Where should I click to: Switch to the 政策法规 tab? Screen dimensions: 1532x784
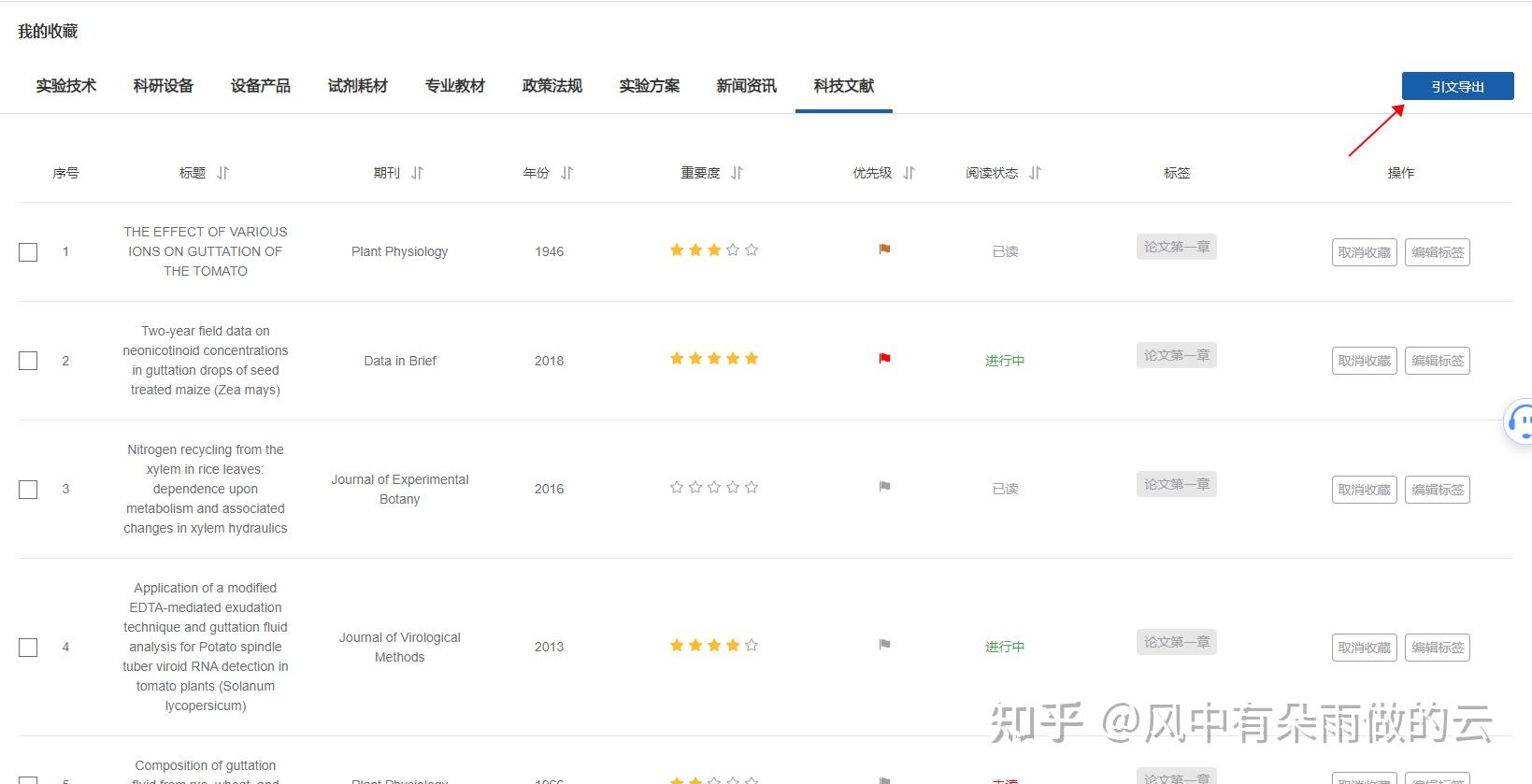pyautogui.click(x=552, y=86)
